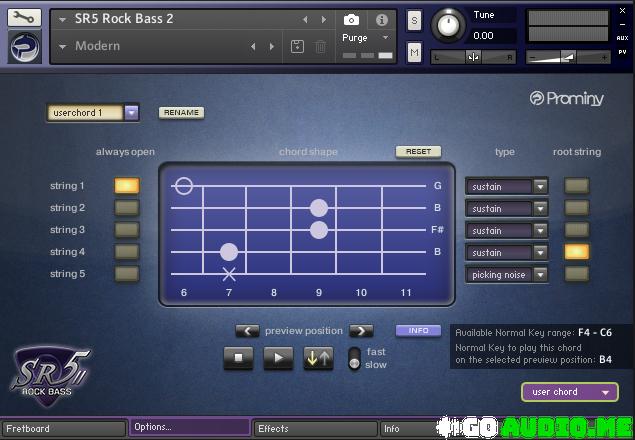Toggle the PV button

[622, 52]
